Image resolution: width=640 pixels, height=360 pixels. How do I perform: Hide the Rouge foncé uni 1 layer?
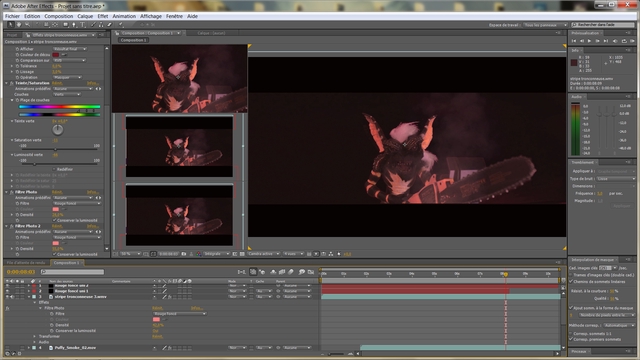click(7, 291)
